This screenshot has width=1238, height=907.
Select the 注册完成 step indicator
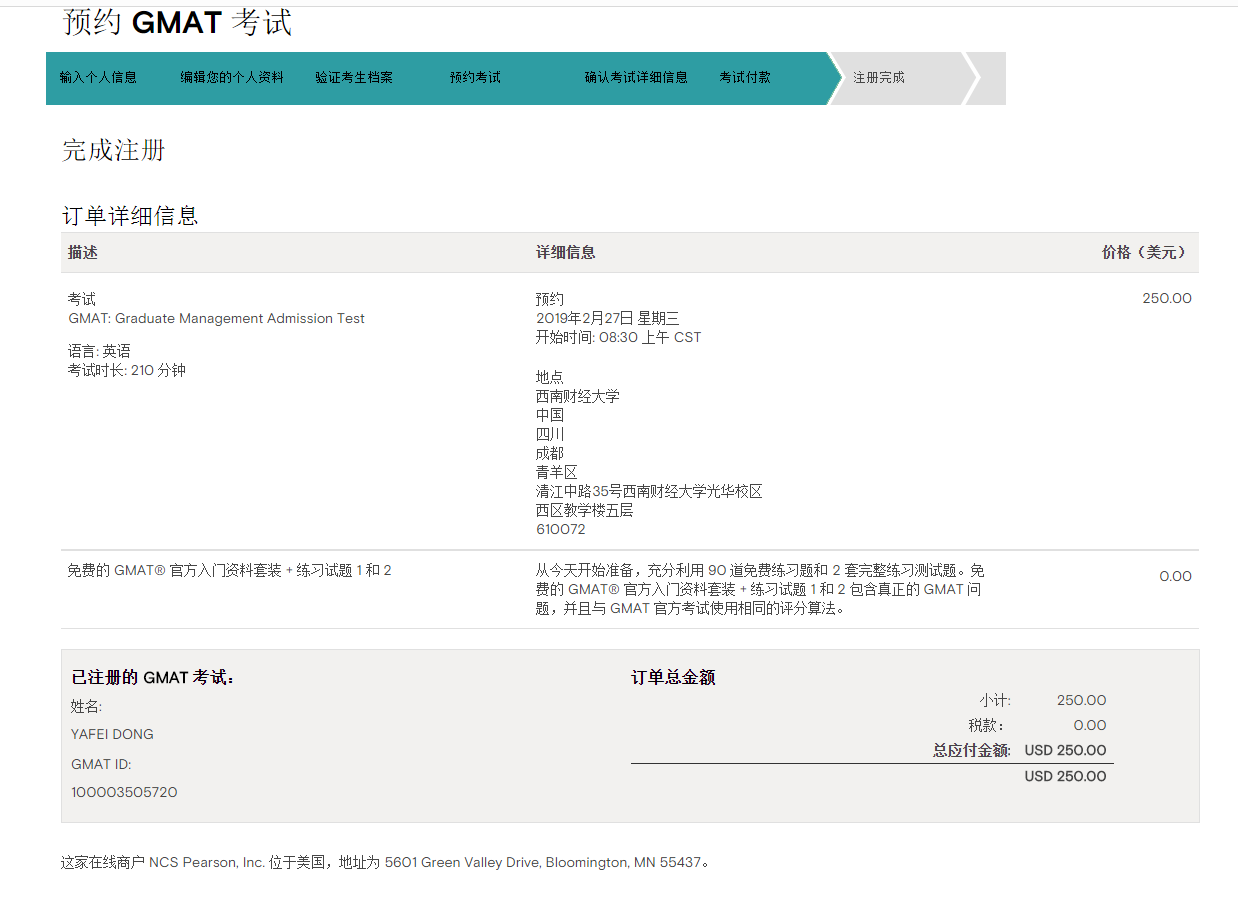click(880, 76)
